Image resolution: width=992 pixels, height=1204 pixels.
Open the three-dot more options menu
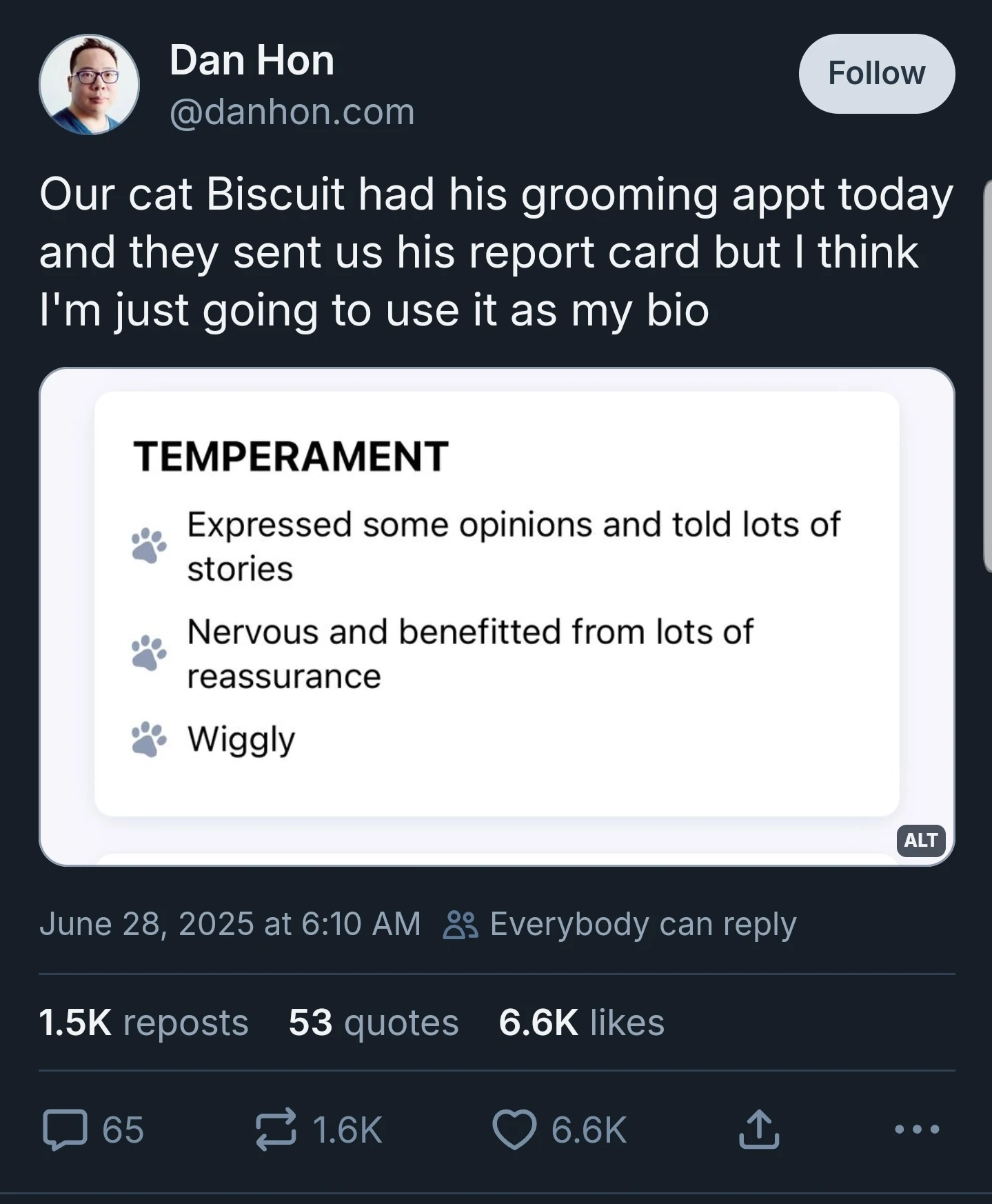click(916, 1130)
